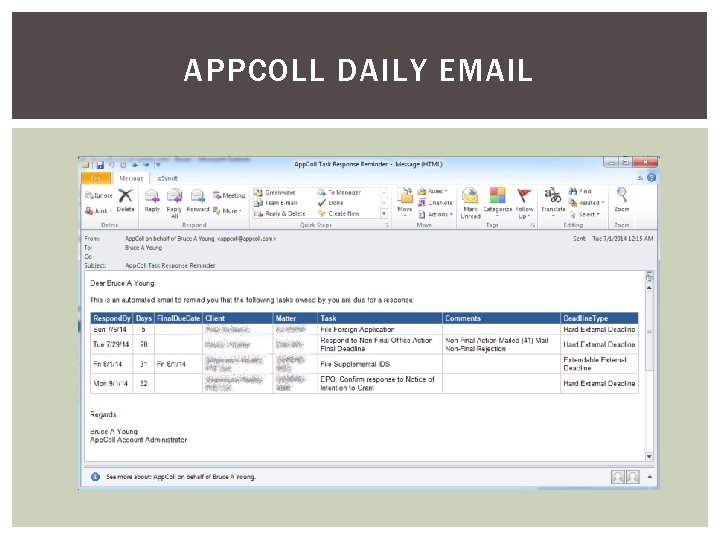The image size is (720, 540).
Task: Click the DeadlineType column header
Action: tap(599, 318)
